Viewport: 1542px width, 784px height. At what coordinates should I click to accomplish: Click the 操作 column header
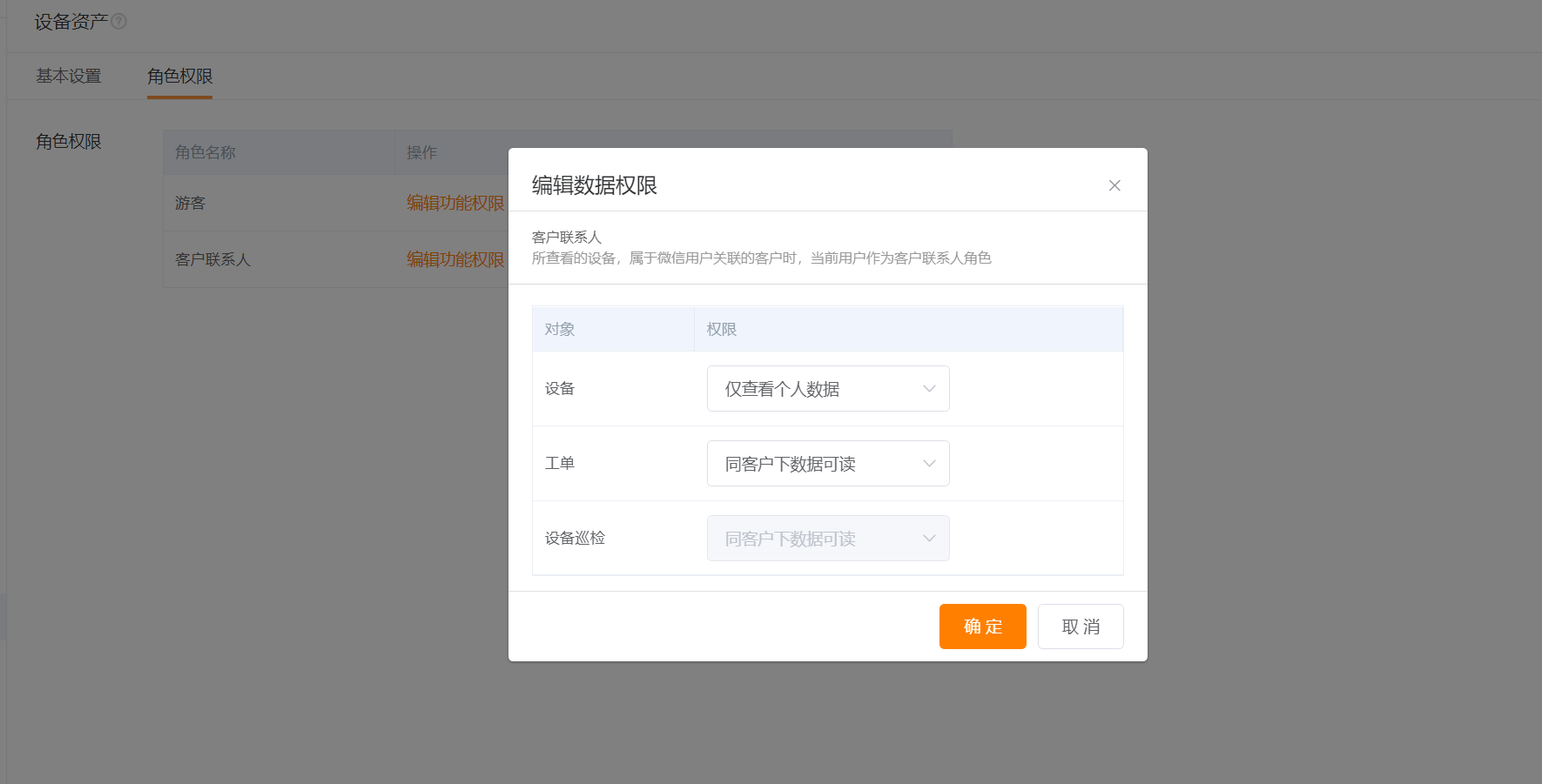pos(422,152)
